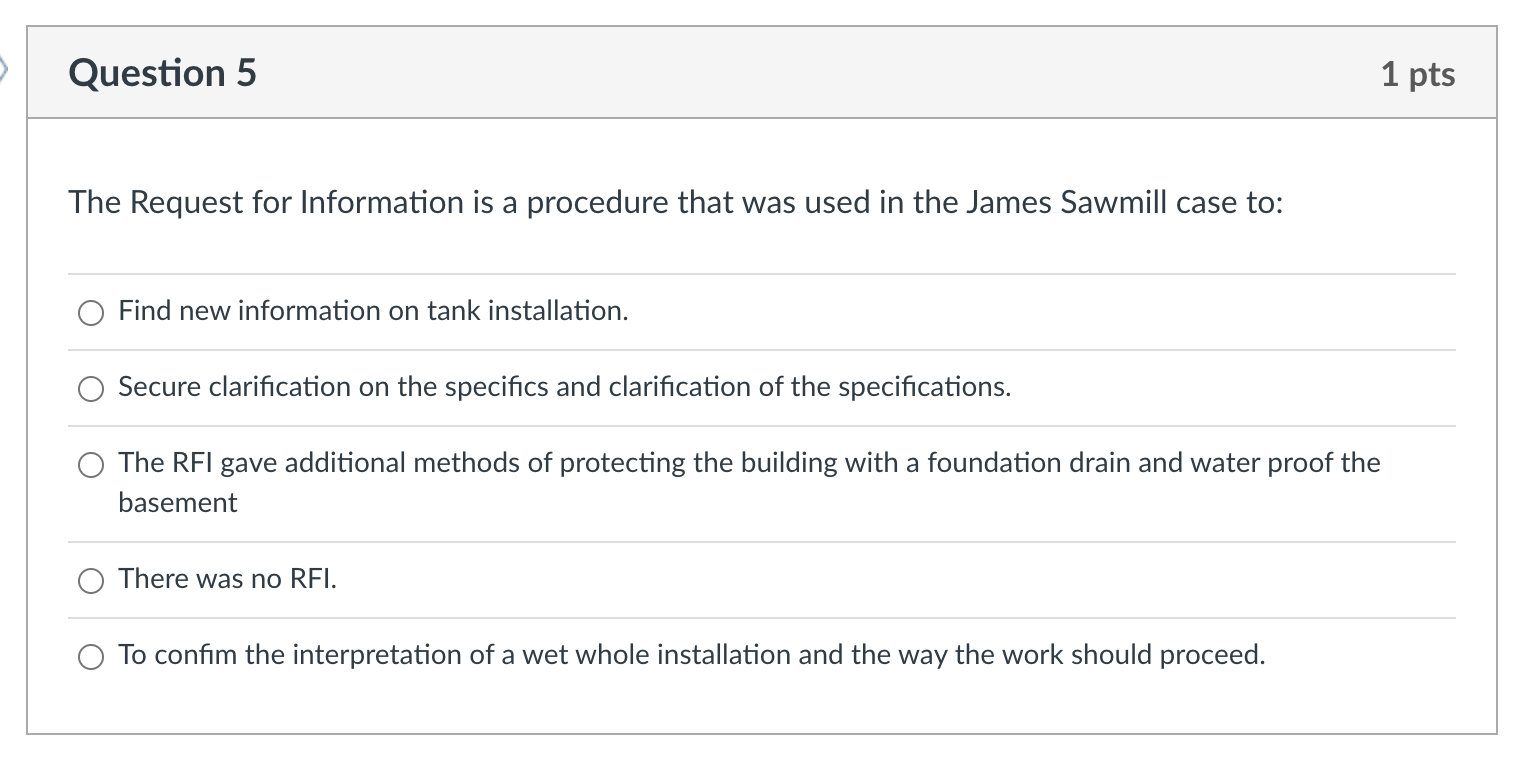Screen dimensions: 1524x758
Task: Click the Question 5 header bar
Action: point(760,72)
